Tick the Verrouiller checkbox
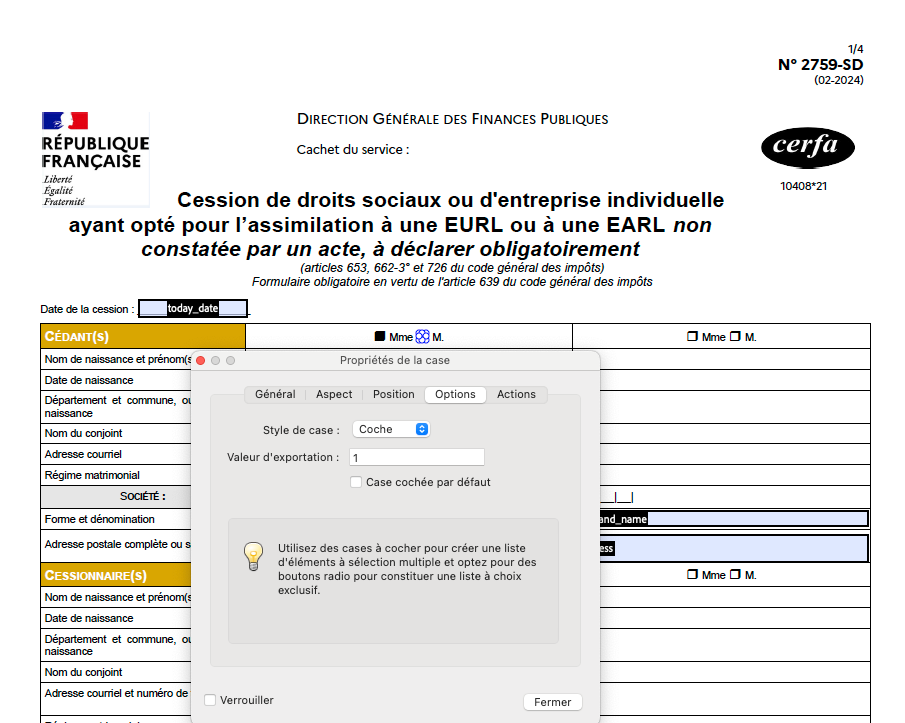 (210, 700)
